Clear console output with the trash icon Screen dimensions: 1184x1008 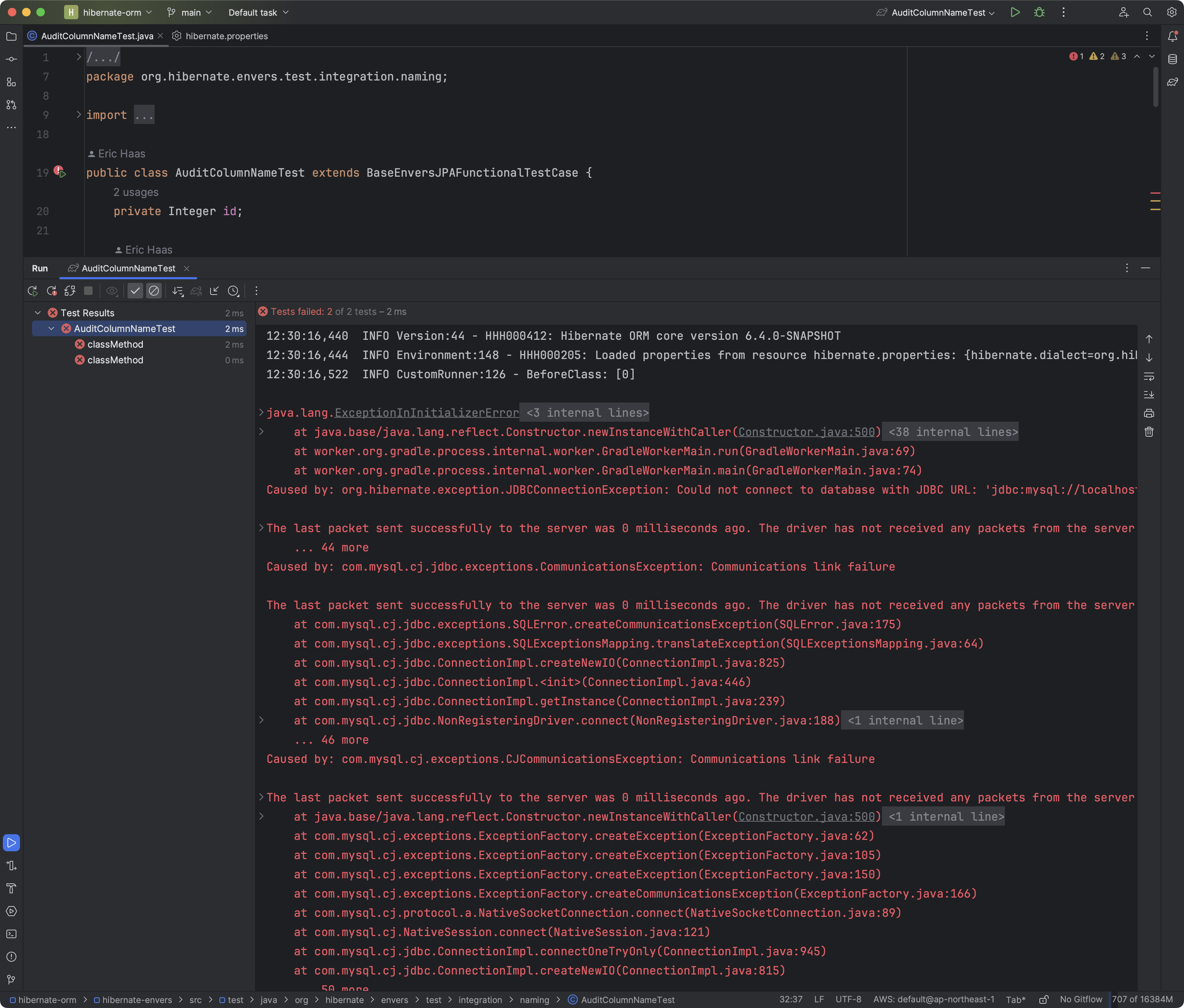1149,432
